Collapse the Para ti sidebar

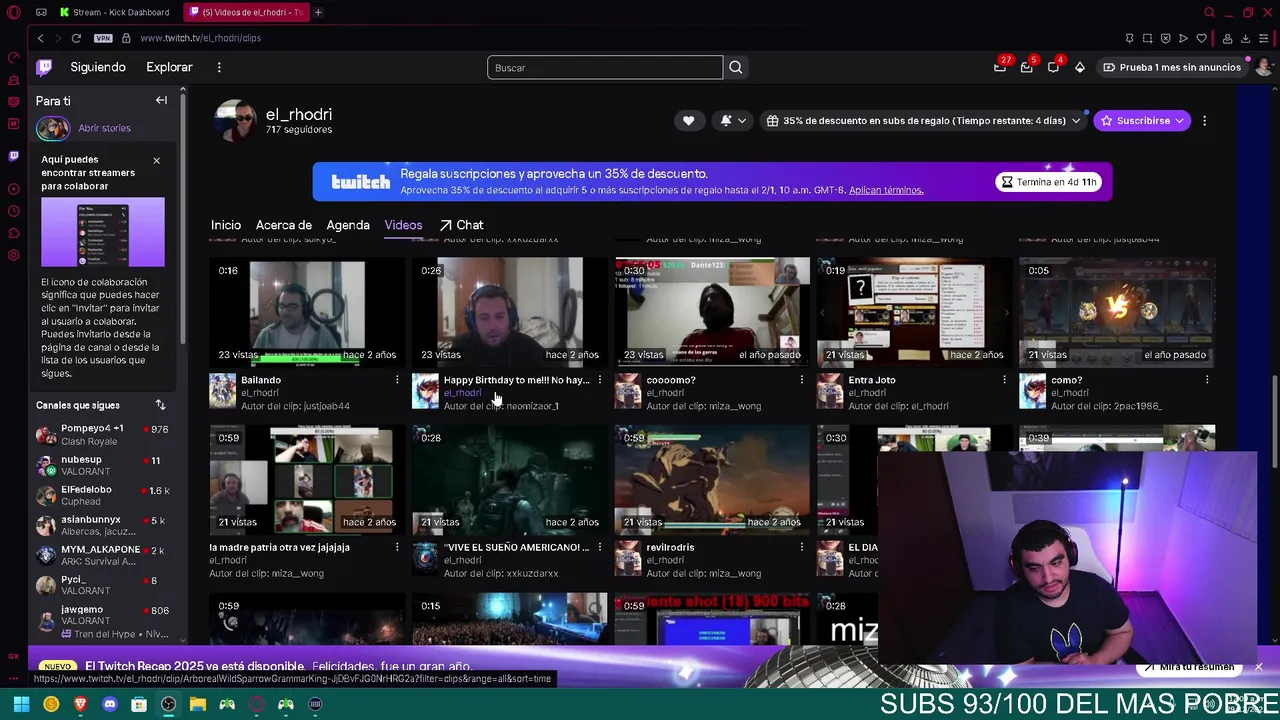point(161,100)
